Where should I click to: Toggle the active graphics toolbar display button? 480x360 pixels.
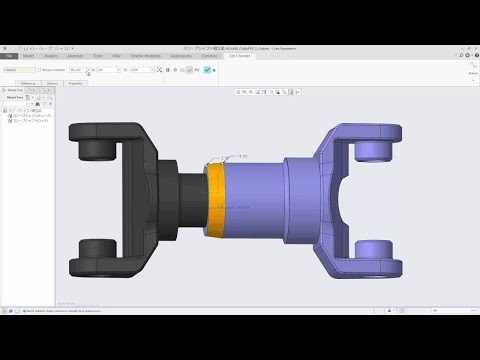pyautogui.click(x=291, y=92)
